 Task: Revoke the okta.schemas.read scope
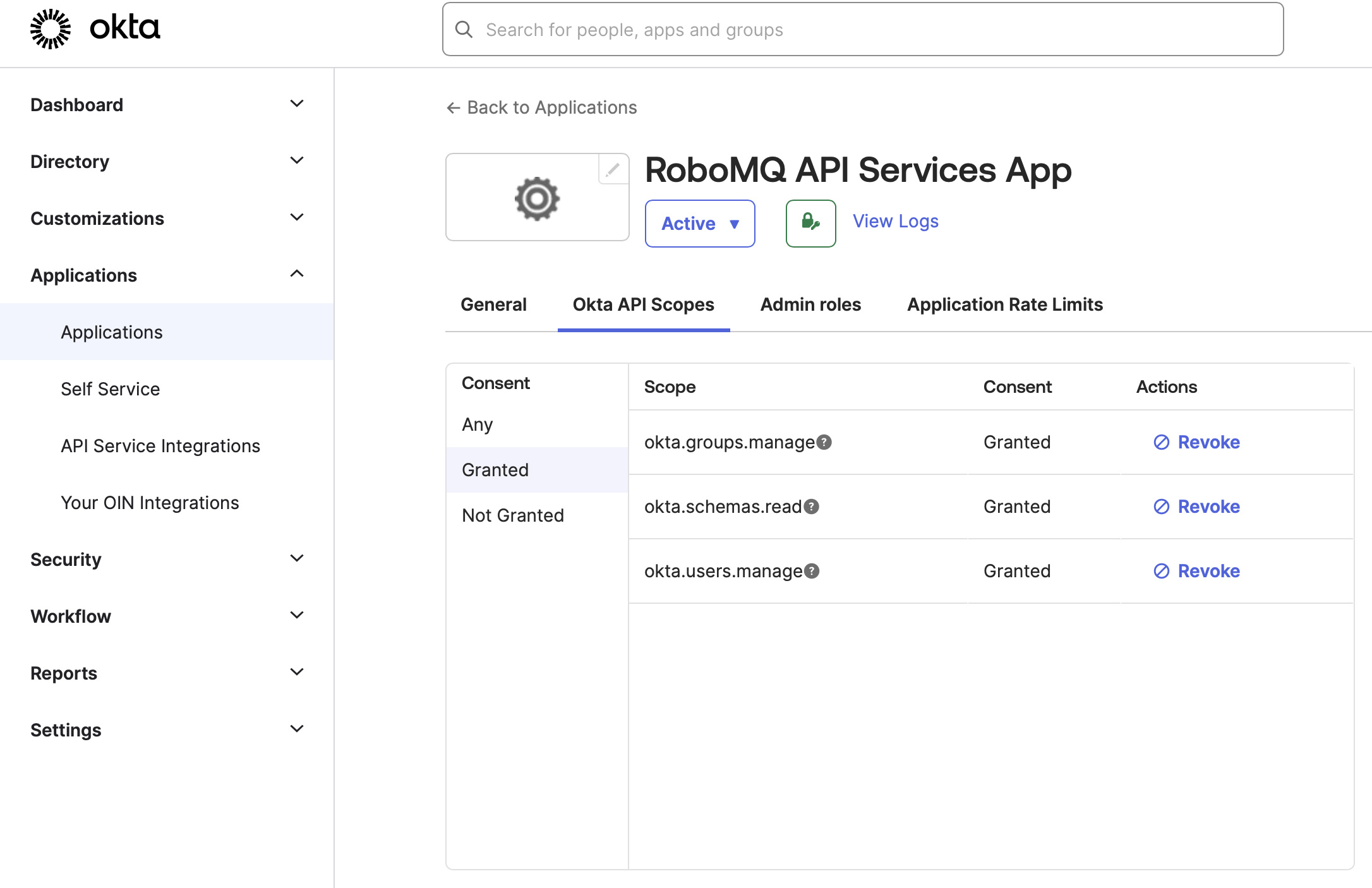[1196, 507]
